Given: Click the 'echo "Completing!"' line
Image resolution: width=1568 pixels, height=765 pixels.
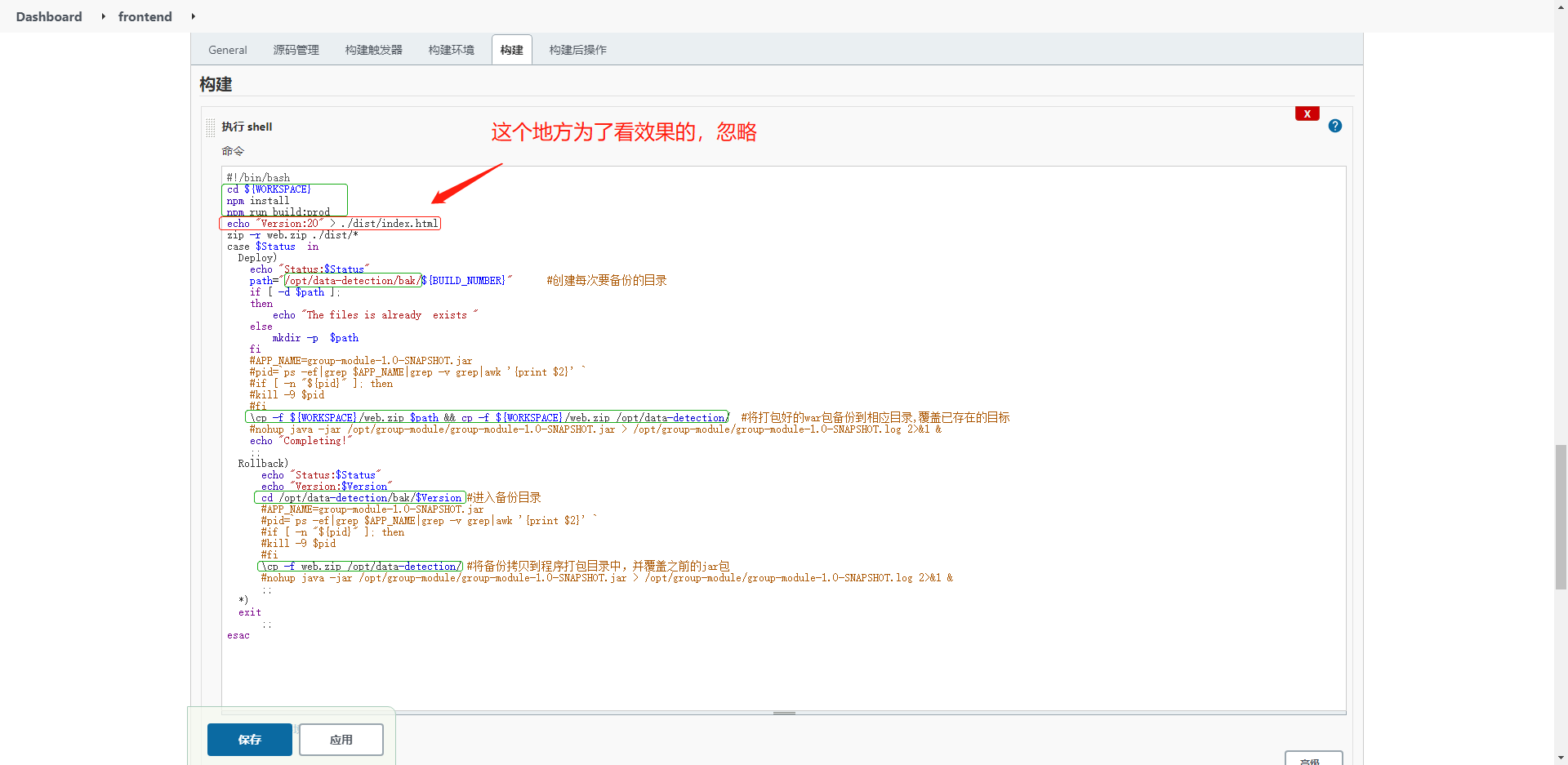Looking at the screenshot, I should tap(301, 441).
